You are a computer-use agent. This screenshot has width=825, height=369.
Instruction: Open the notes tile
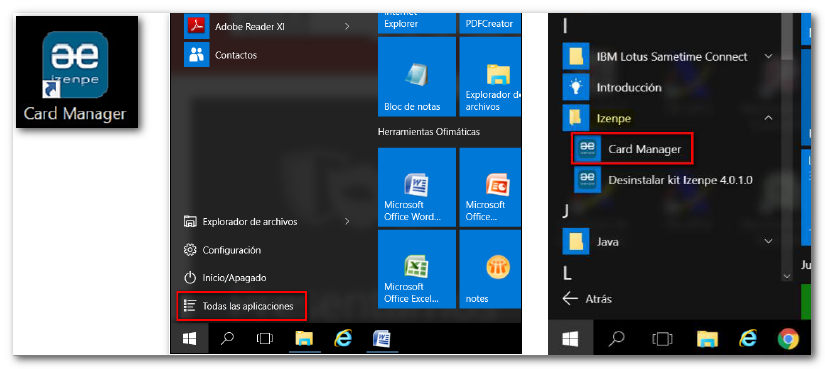pos(490,269)
